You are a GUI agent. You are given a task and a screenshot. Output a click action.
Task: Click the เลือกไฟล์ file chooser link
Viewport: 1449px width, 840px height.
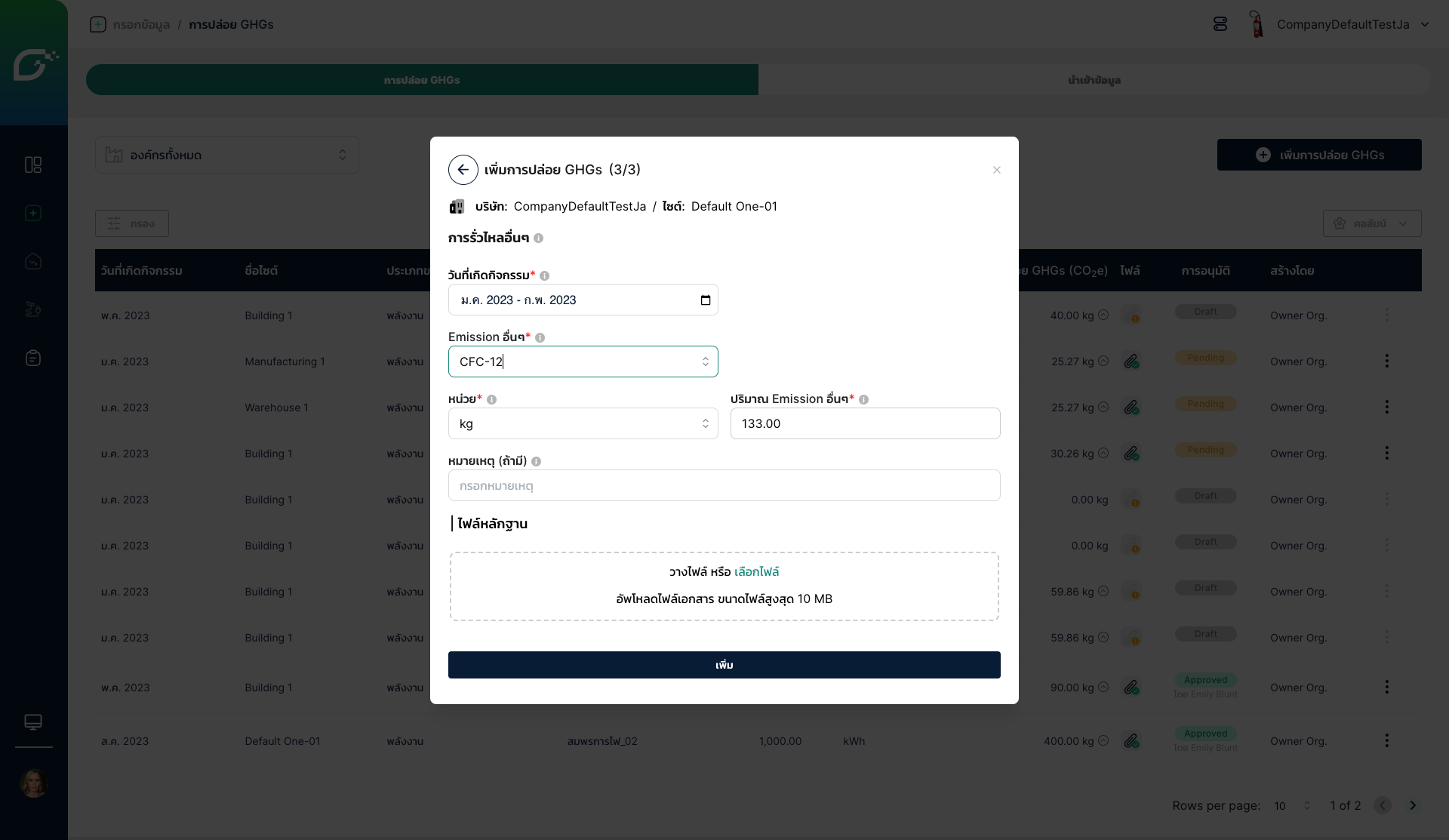click(756, 572)
